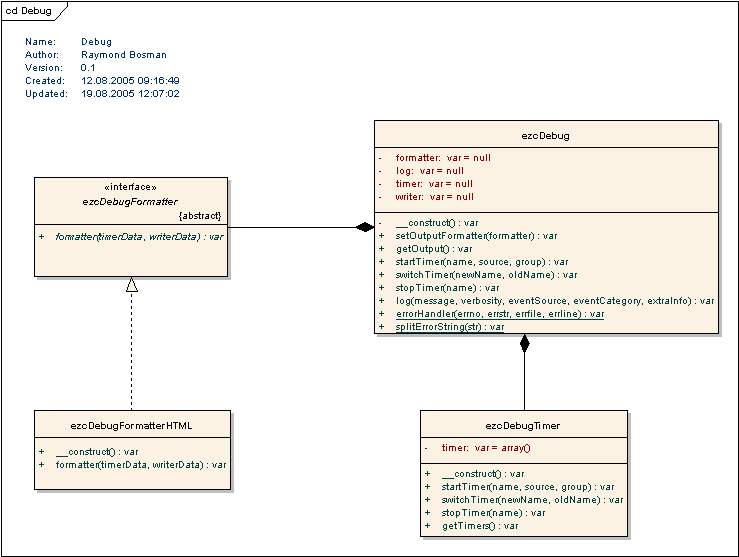Select the ezcDebugFormatterHTML class name
This screenshot has height=557, width=739.
point(132,425)
